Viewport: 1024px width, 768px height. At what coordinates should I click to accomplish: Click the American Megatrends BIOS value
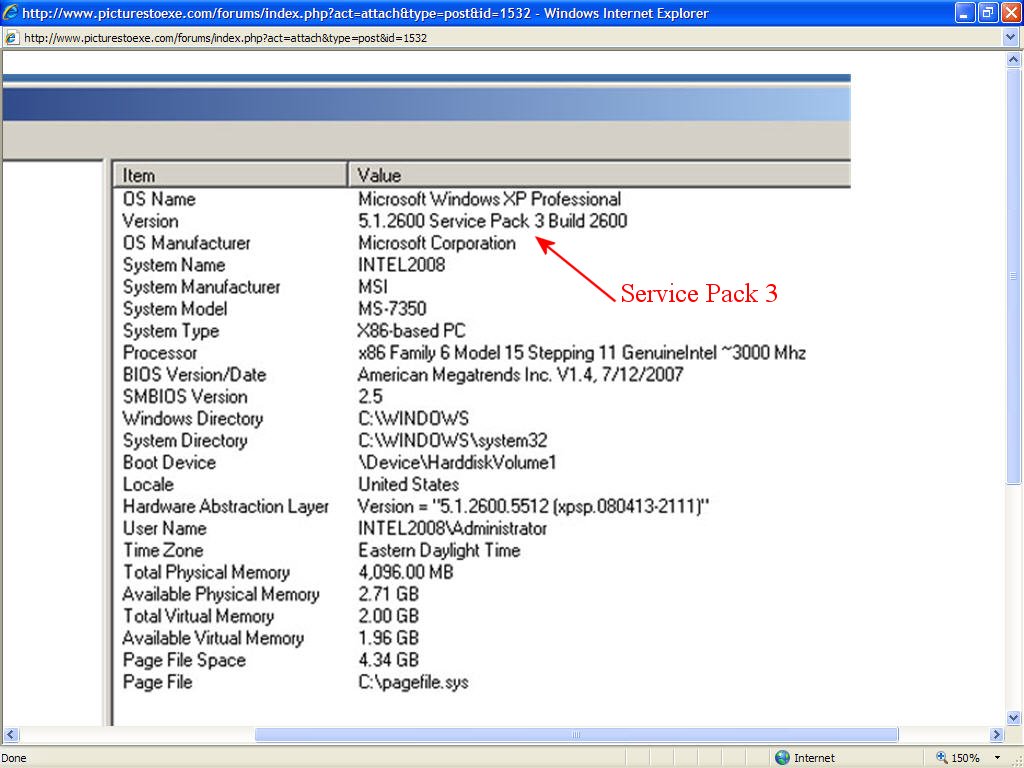(x=520, y=374)
